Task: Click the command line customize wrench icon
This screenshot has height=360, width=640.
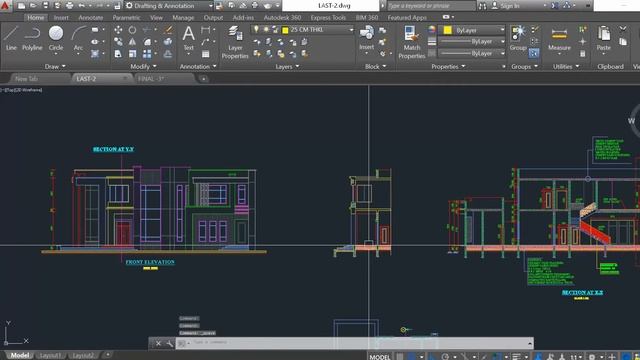Action: (x=169, y=343)
